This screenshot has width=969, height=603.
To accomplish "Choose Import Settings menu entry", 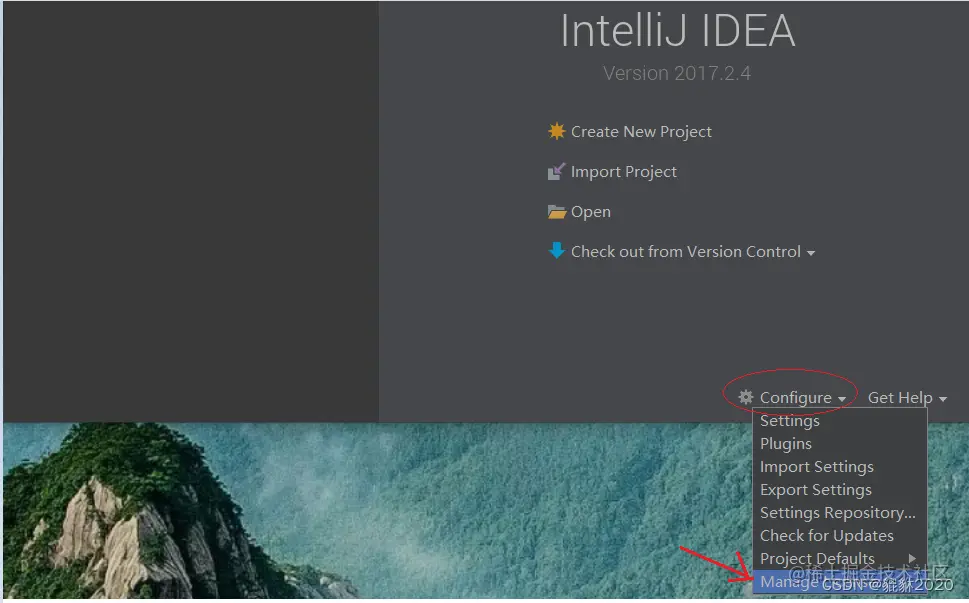I will click(817, 467).
